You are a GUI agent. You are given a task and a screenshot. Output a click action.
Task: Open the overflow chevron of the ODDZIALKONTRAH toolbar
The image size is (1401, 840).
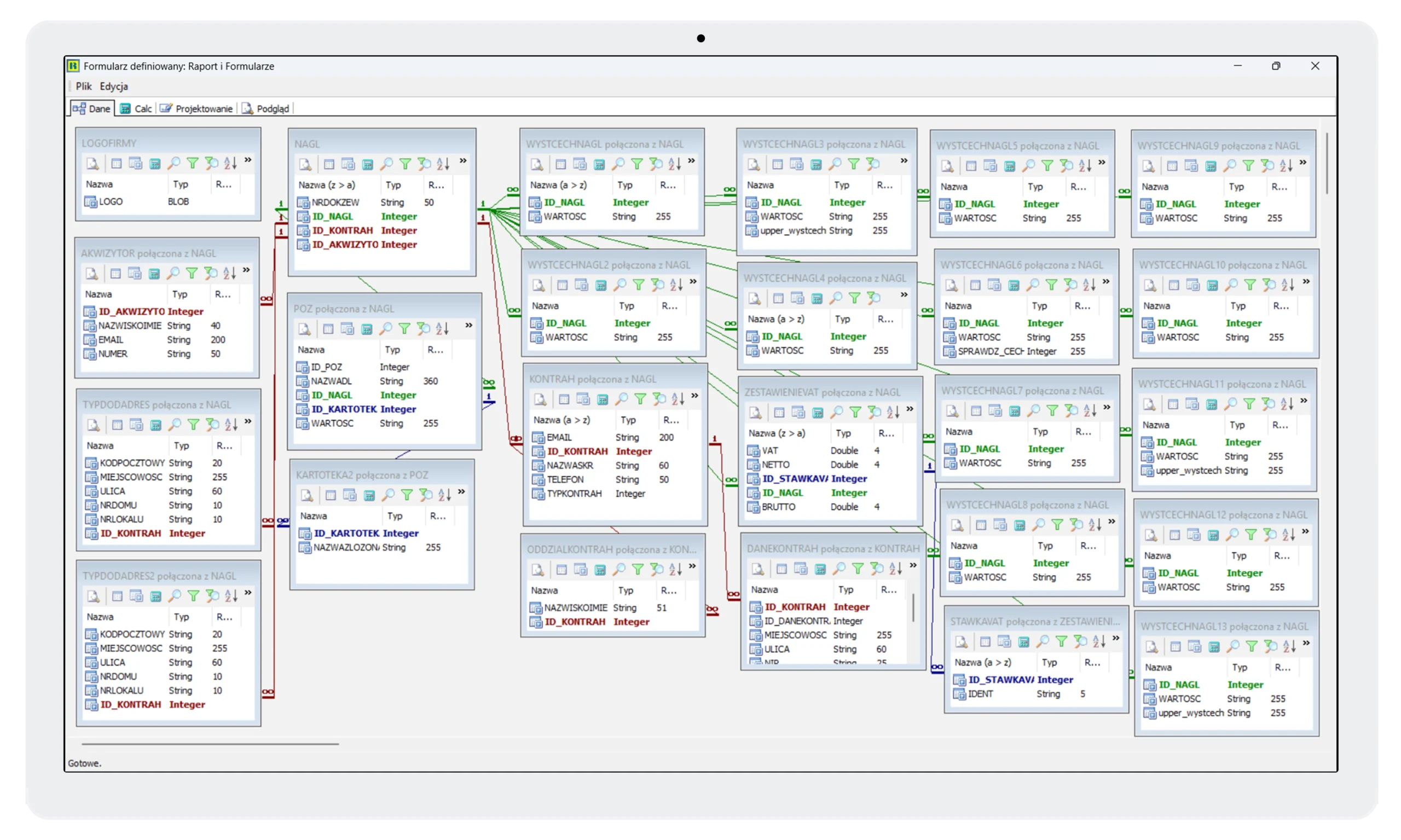coord(692,566)
